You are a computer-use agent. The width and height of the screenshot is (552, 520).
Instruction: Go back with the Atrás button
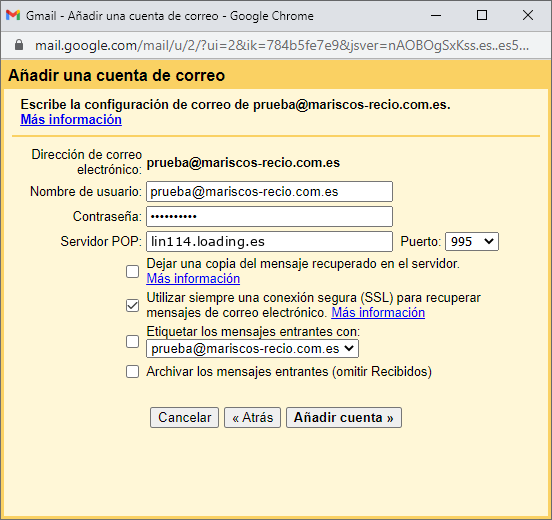point(252,418)
